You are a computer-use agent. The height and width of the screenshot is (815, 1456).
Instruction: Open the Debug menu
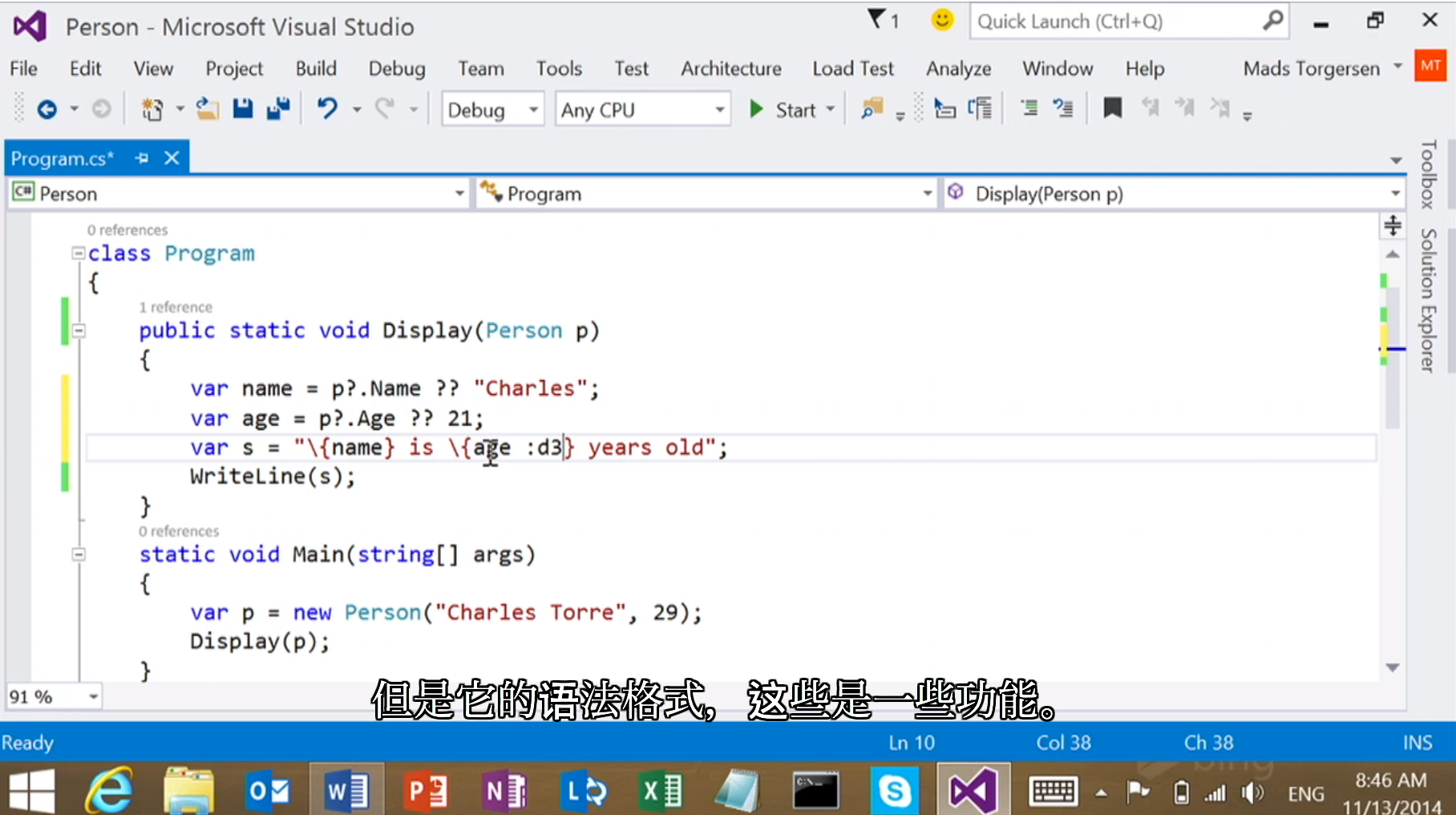click(397, 68)
